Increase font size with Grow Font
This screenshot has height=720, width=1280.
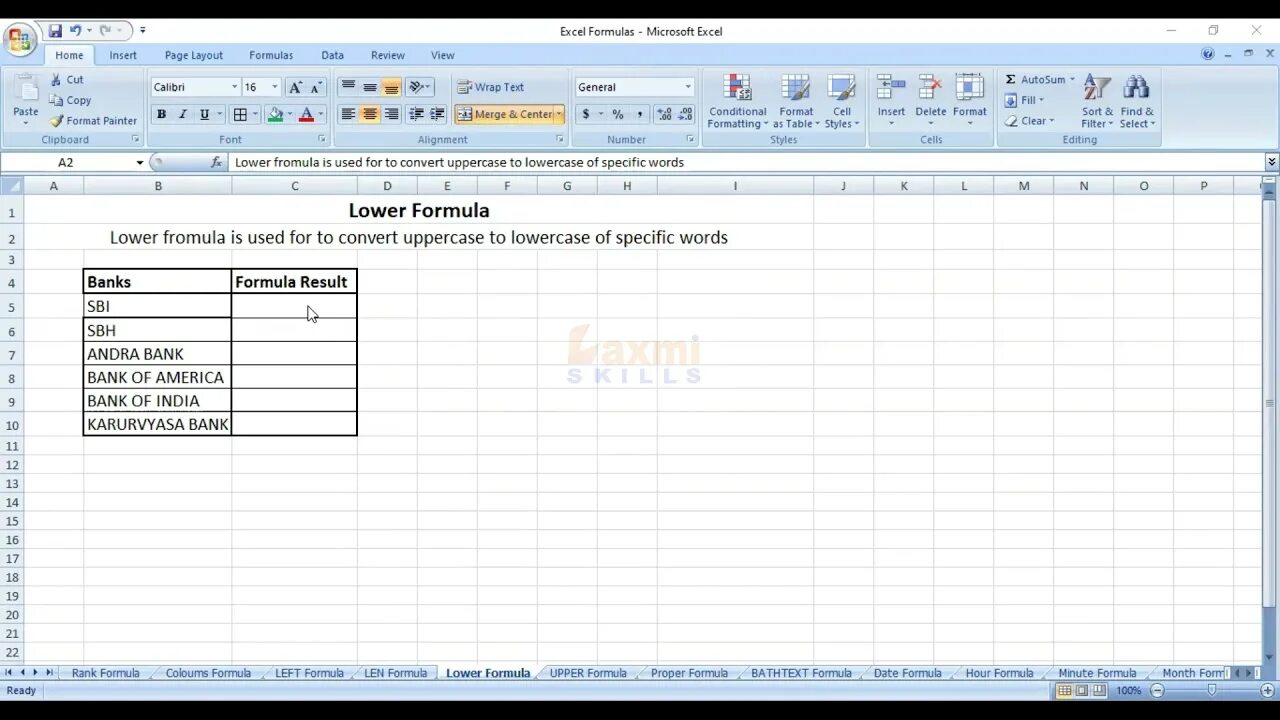tap(295, 87)
